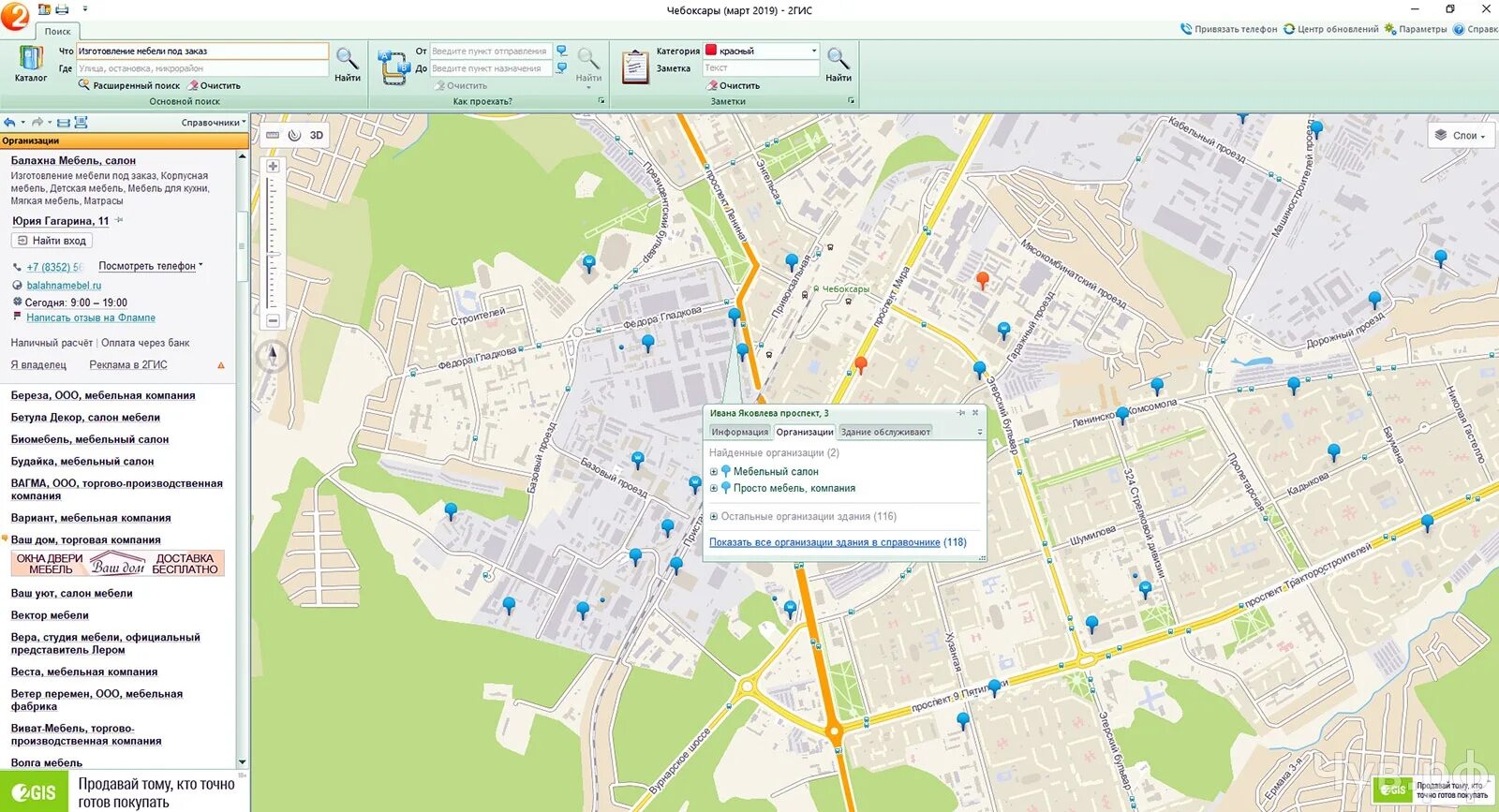Open the Справочники dropdown
The height and width of the screenshot is (812, 1499).
(214, 123)
